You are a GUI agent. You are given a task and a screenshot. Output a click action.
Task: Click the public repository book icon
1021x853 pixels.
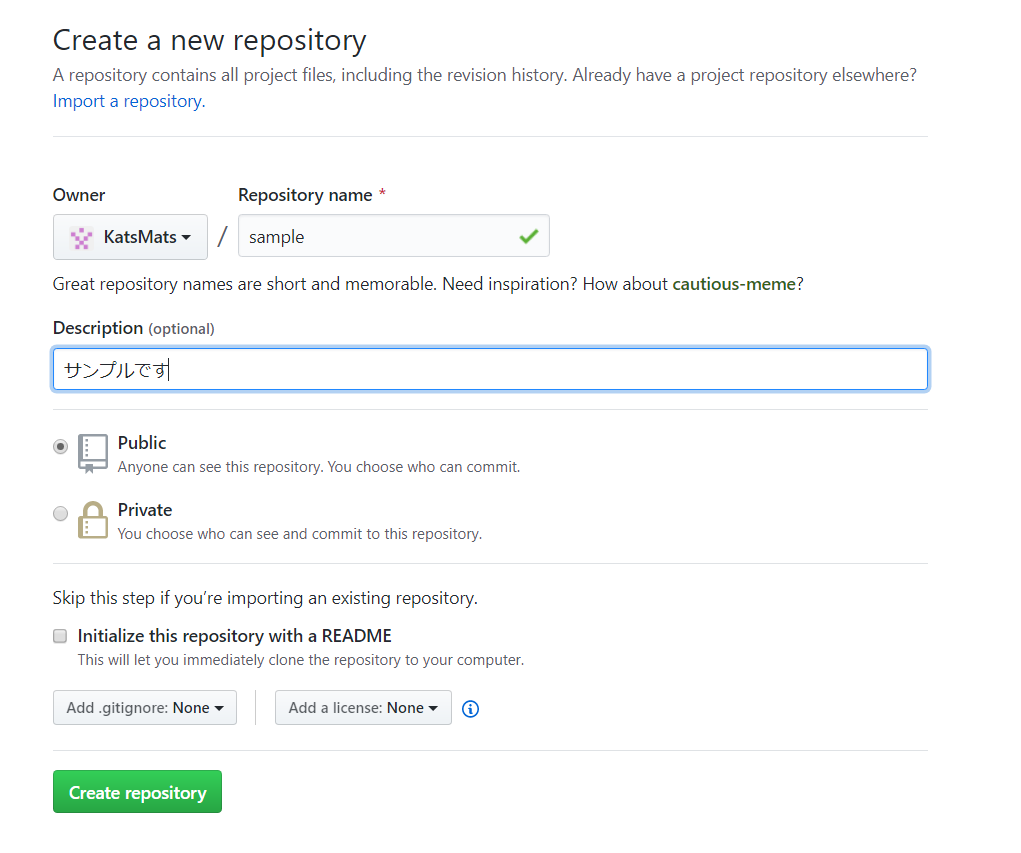click(x=92, y=453)
